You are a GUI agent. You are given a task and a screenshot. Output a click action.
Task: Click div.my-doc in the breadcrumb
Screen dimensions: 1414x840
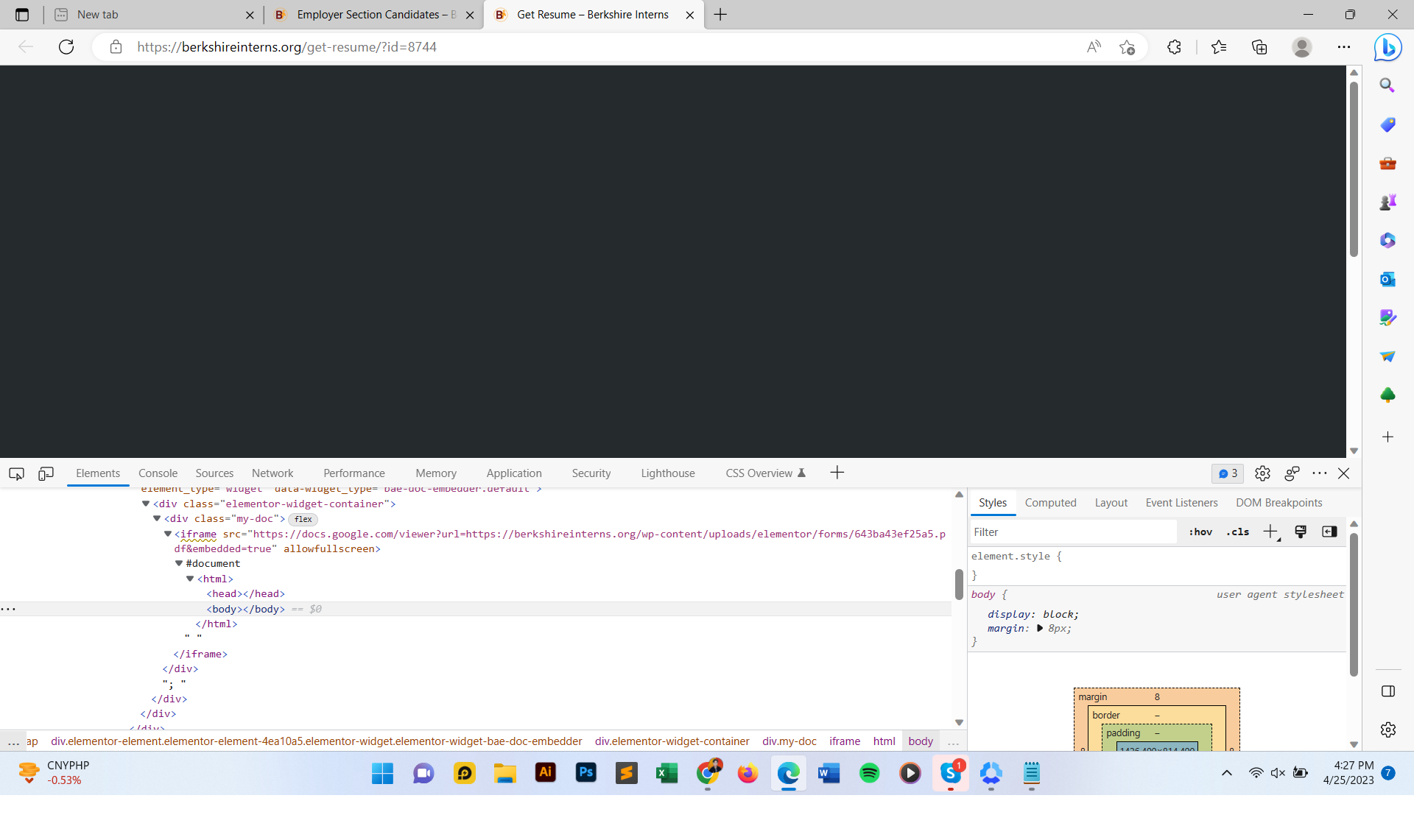coord(789,741)
